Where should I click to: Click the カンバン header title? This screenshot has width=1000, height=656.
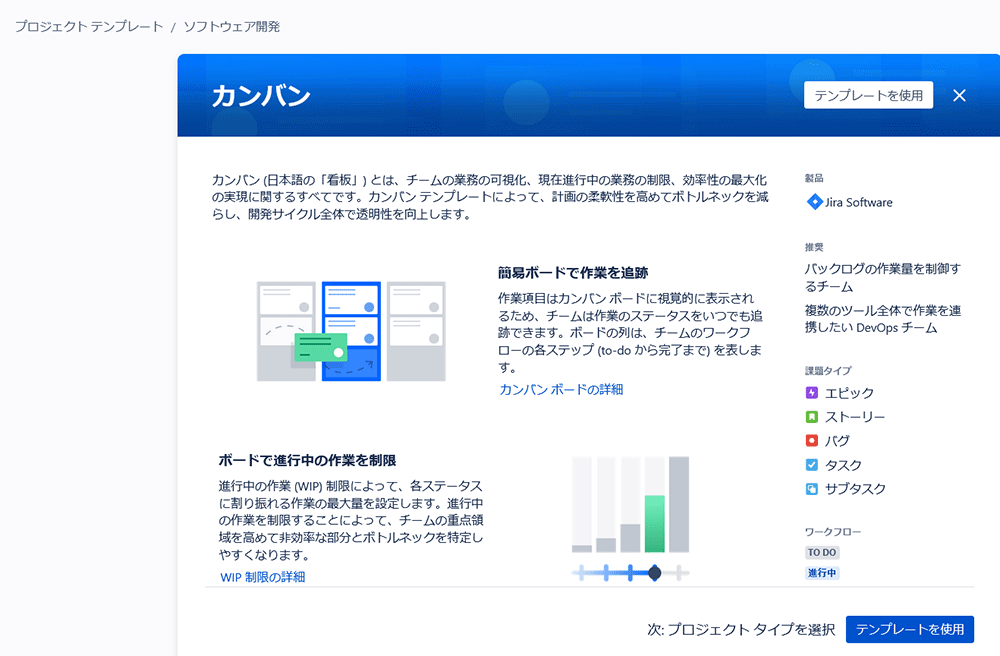point(261,96)
